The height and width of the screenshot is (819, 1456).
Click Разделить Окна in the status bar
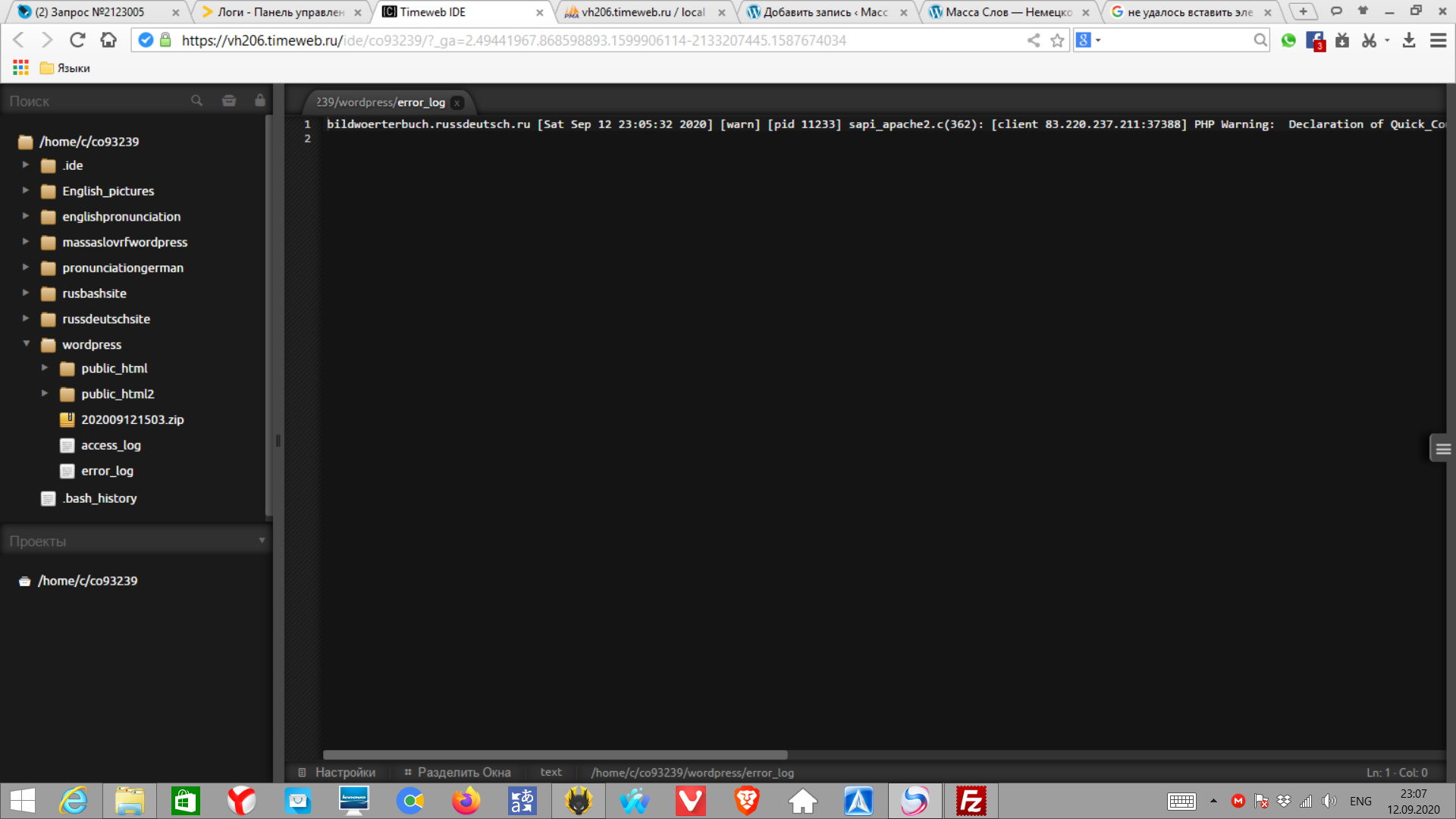[463, 772]
